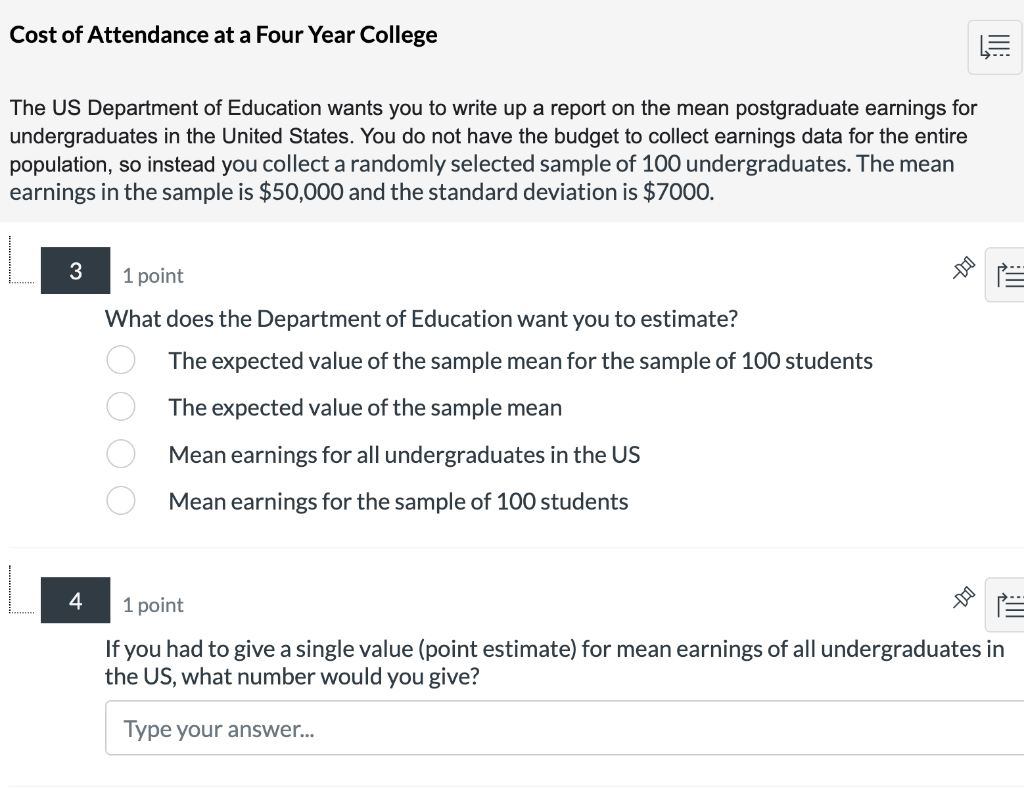Pin question 3 for review
The image size is (1024, 789).
click(963, 268)
